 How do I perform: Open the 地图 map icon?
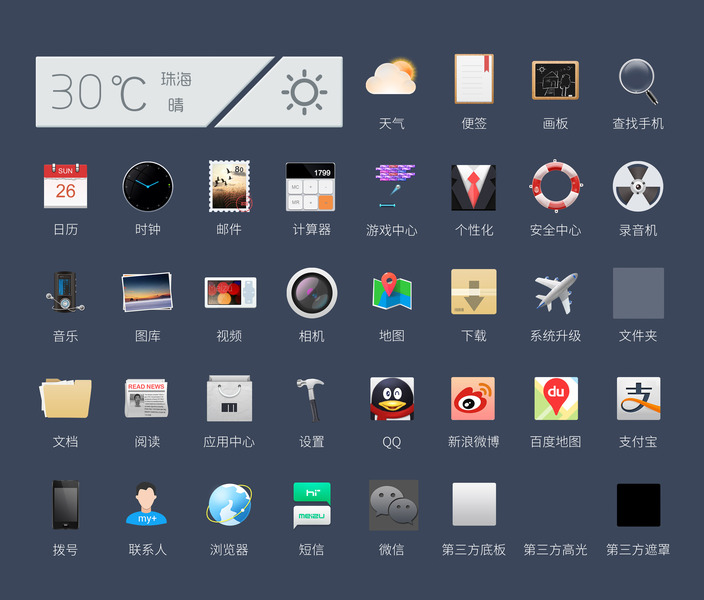point(392,291)
